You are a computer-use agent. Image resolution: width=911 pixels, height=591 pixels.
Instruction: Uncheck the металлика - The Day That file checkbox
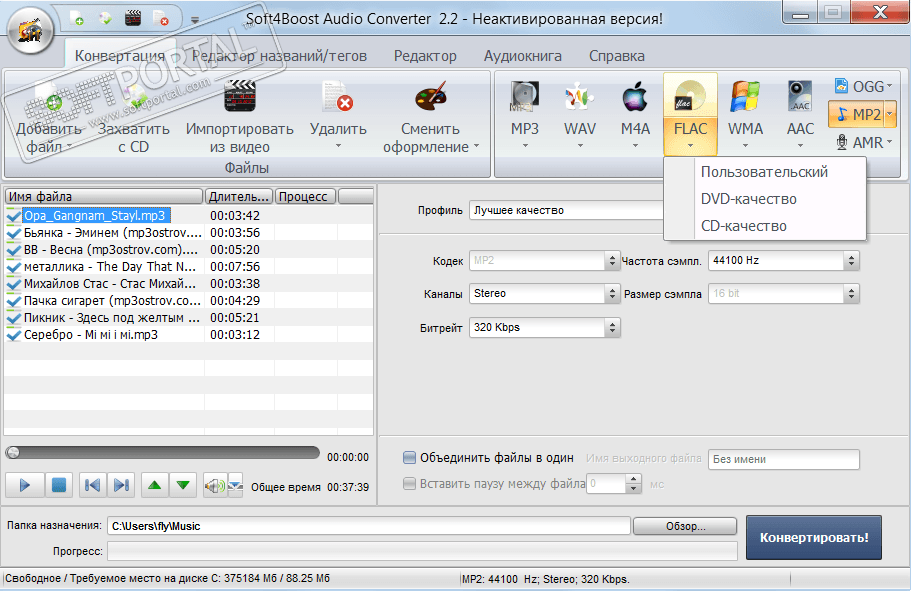pyautogui.click(x=13, y=267)
